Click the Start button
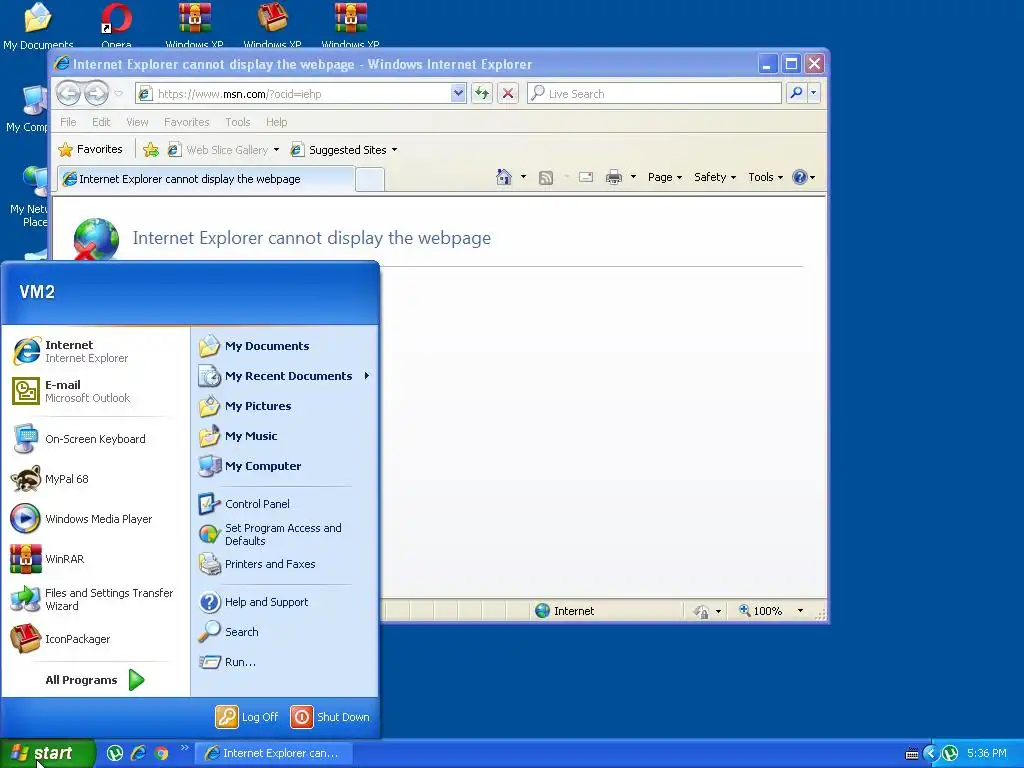The height and width of the screenshot is (768, 1024). 48,753
